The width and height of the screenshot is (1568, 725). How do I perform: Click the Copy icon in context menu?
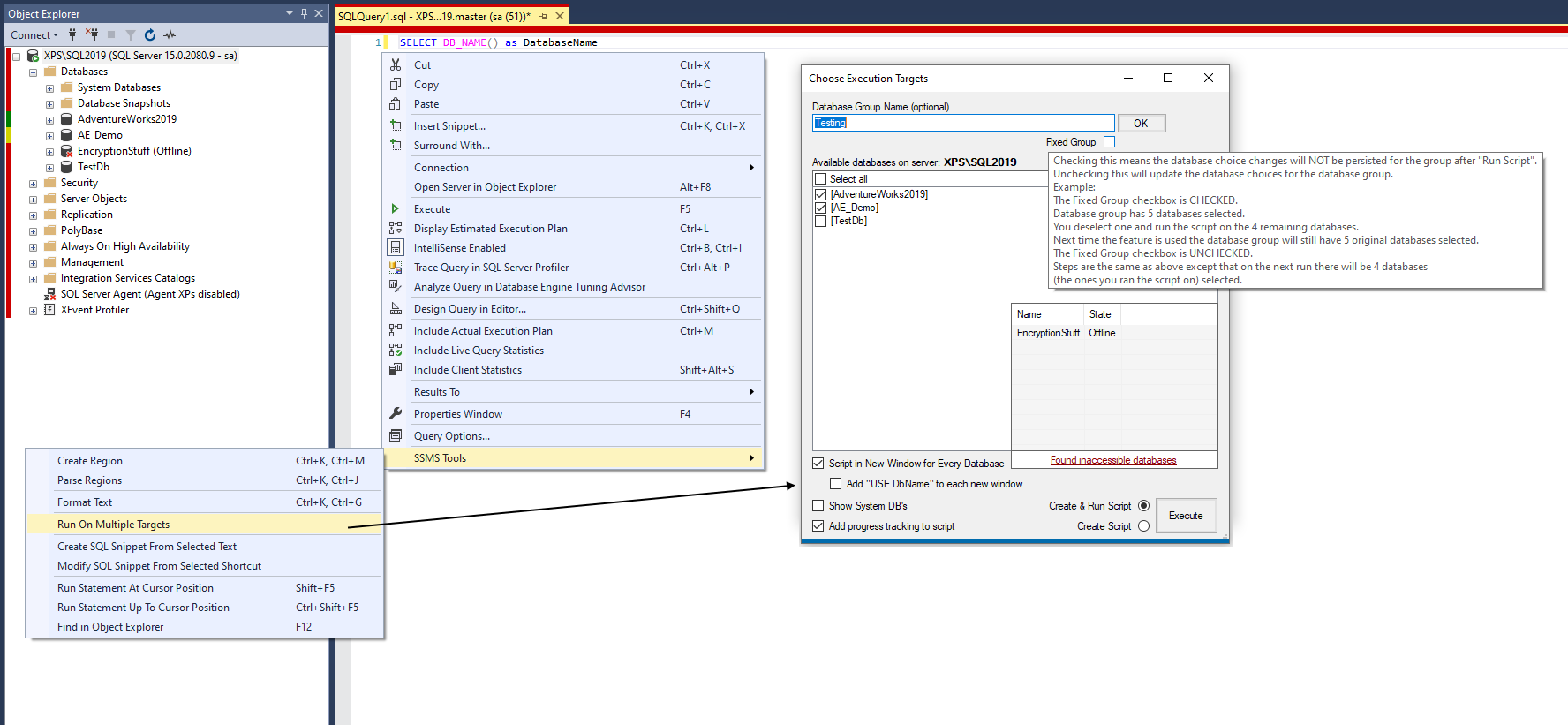pos(396,85)
